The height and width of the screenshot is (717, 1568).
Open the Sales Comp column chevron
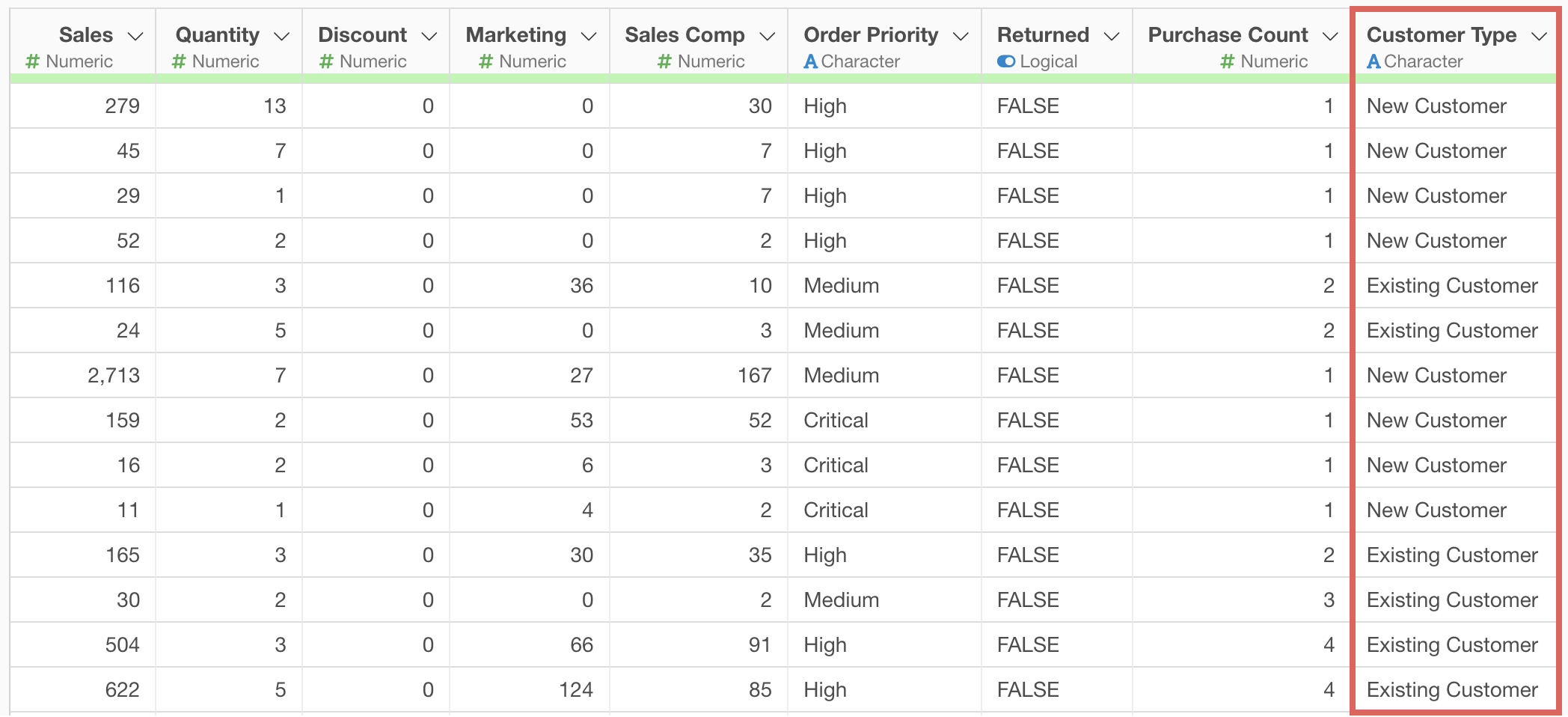coord(767,36)
